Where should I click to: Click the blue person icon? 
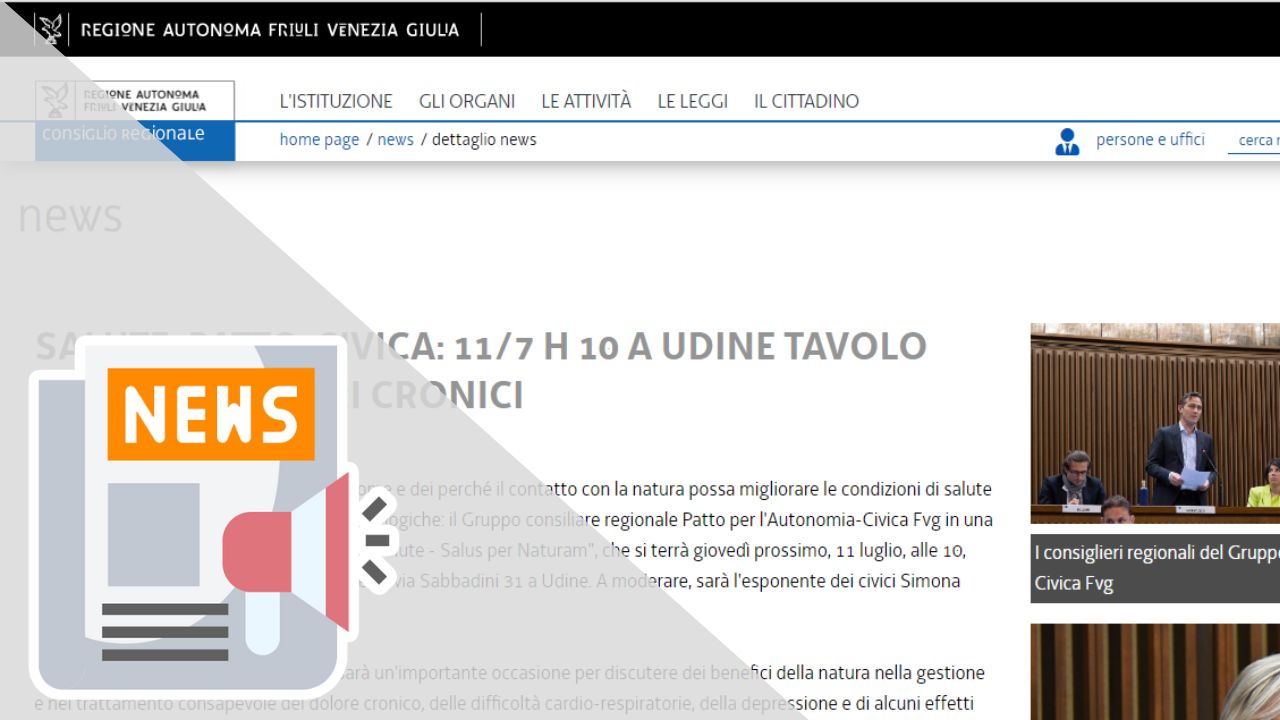1067,141
